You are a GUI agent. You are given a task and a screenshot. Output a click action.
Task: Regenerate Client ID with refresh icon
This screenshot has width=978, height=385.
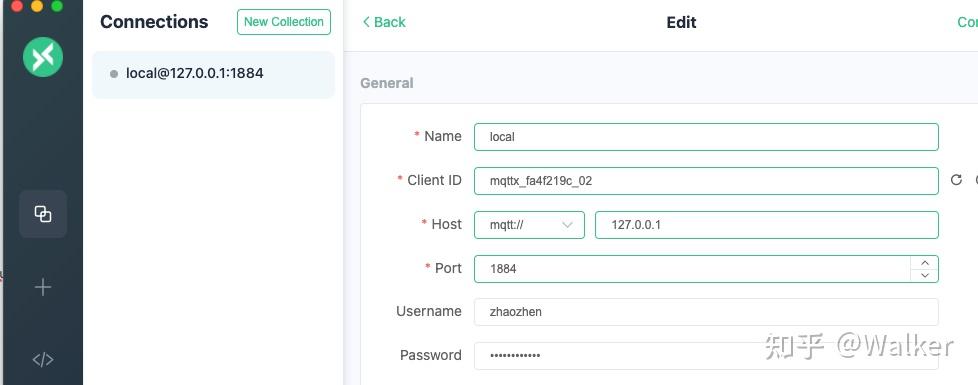pos(956,180)
